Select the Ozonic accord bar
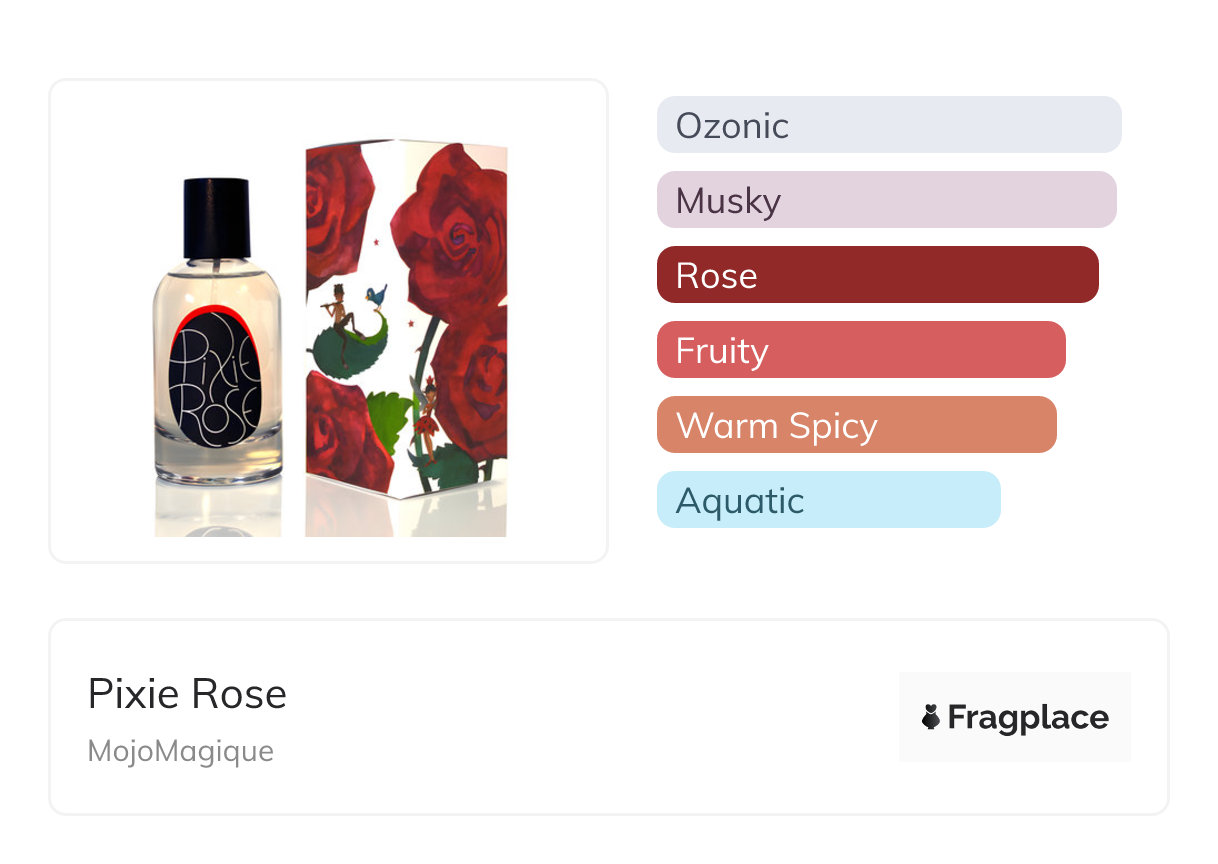 (x=889, y=125)
